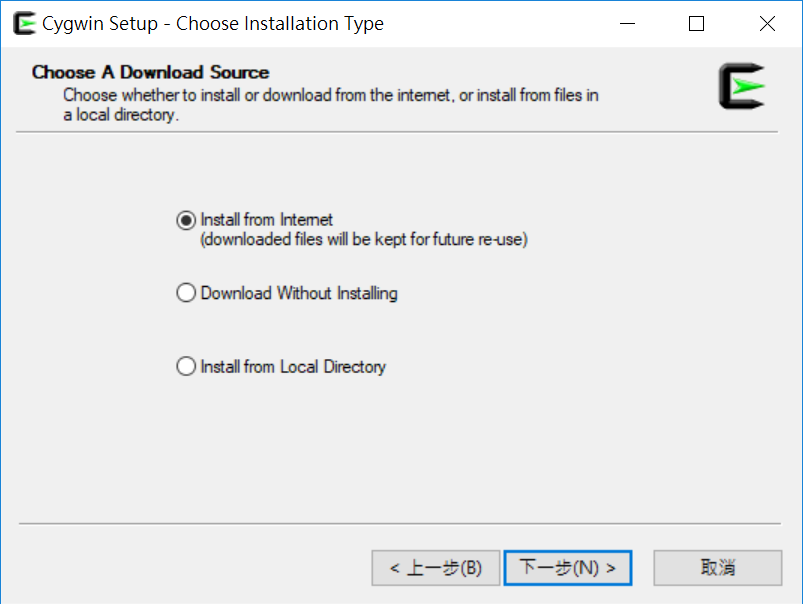Minimize the Cygwin Setup window
Image resolution: width=803 pixels, height=604 pixels.
[x=626, y=24]
